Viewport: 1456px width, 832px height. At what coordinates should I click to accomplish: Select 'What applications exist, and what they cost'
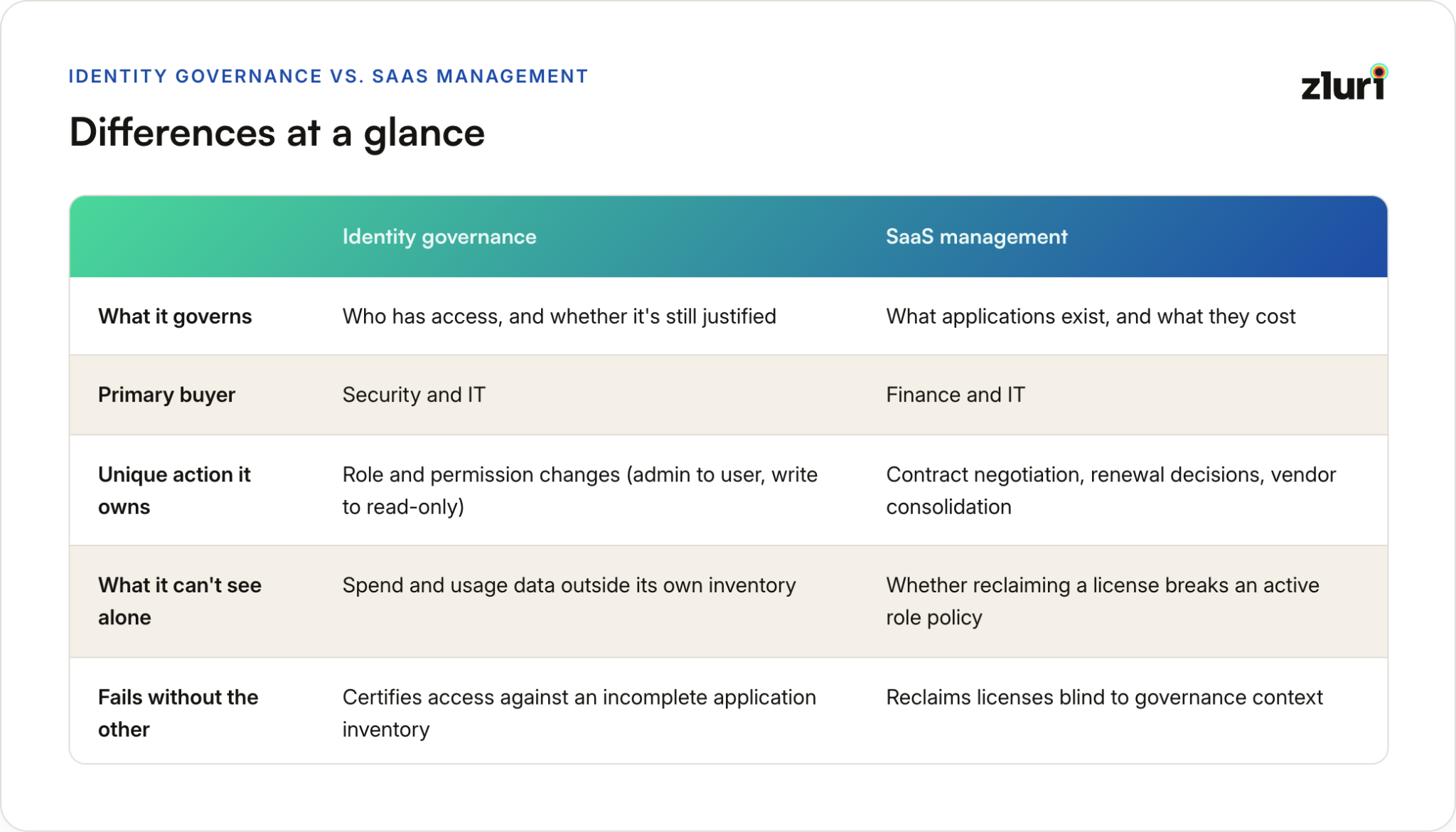[x=1091, y=316]
